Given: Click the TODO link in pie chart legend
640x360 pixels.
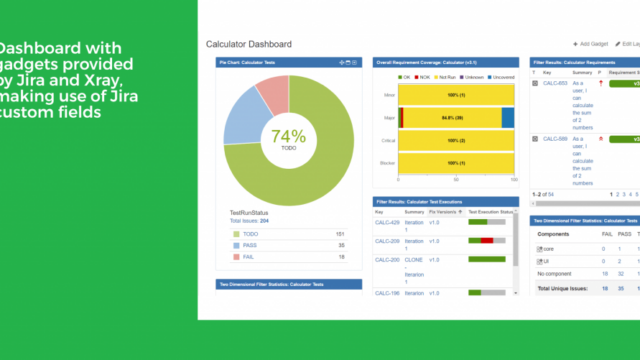Looking at the screenshot, I should pos(251,234).
